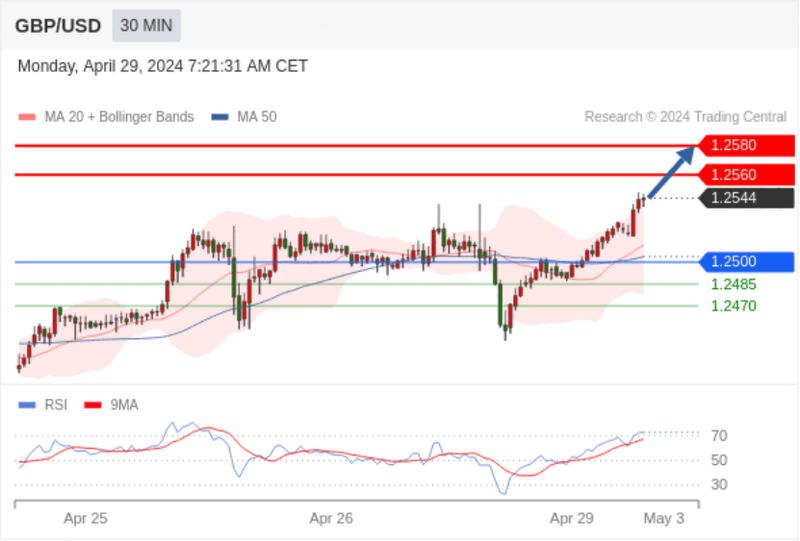Click the red 1.2560 resistance price tag
The width and height of the screenshot is (800, 541).
point(746,175)
